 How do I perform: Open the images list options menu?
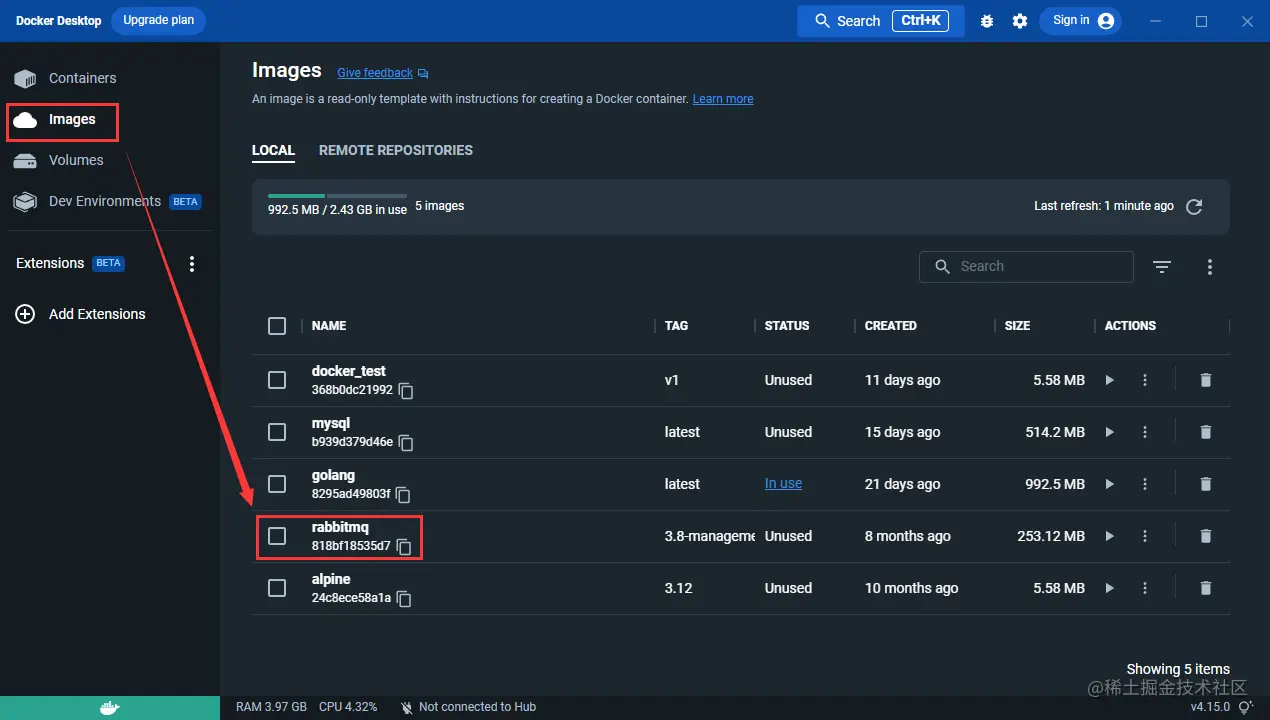click(x=1210, y=267)
